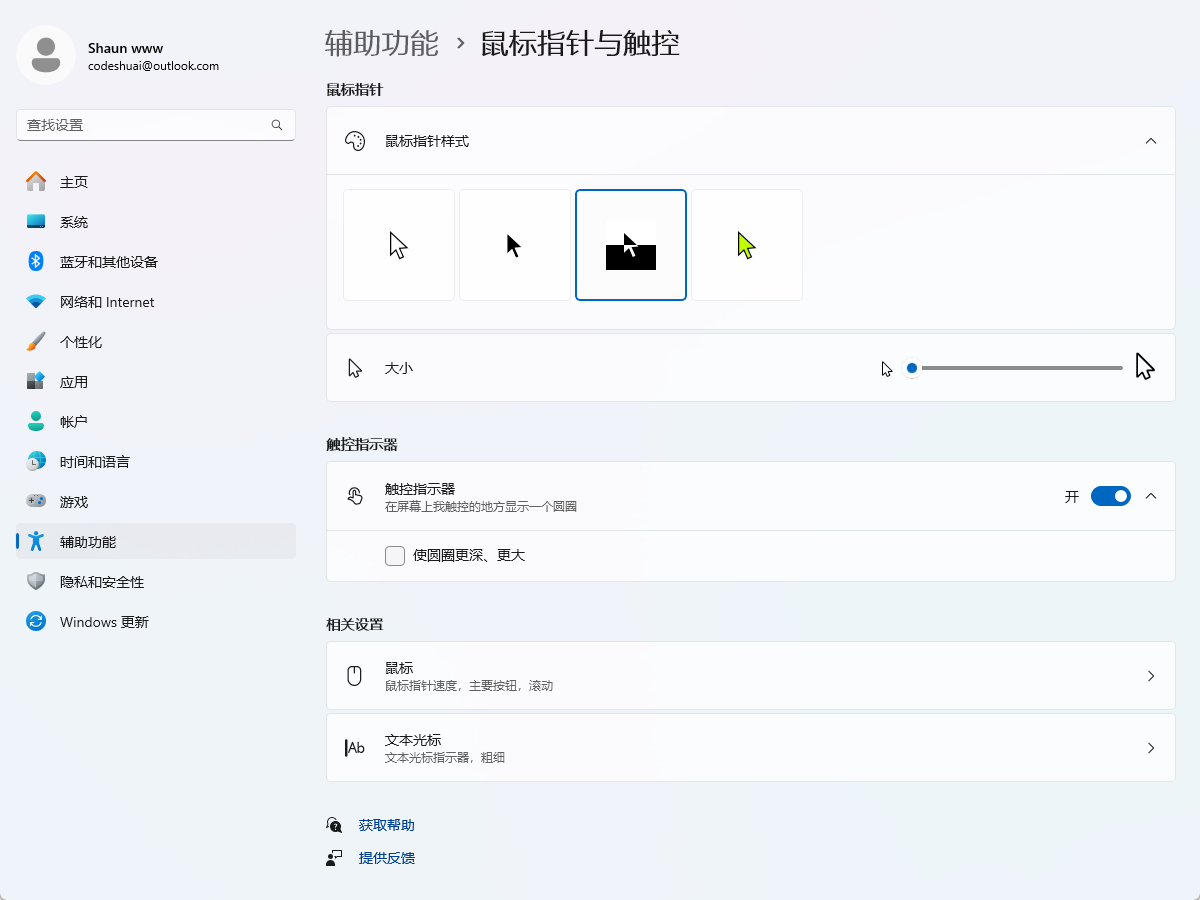Select the black mouse pointer style
Image resolution: width=1200 pixels, height=900 pixels.
[515, 244]
